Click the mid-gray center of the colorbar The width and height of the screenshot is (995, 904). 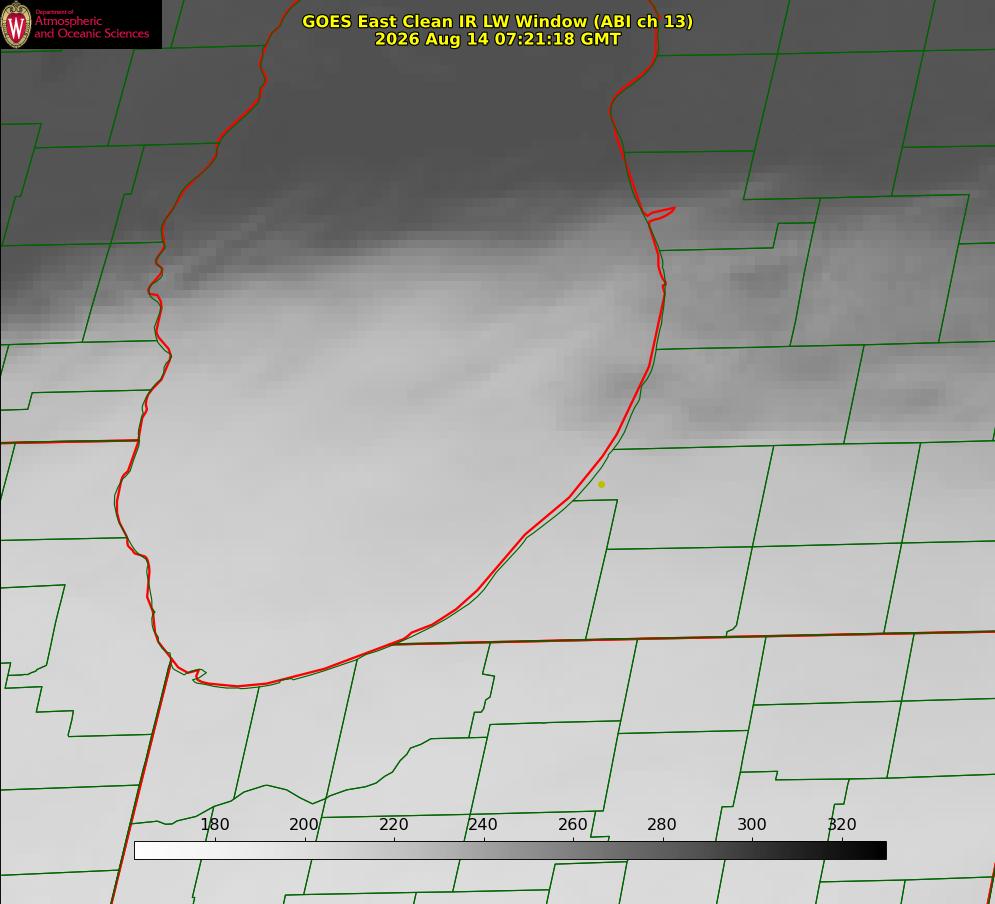(510, 851)
